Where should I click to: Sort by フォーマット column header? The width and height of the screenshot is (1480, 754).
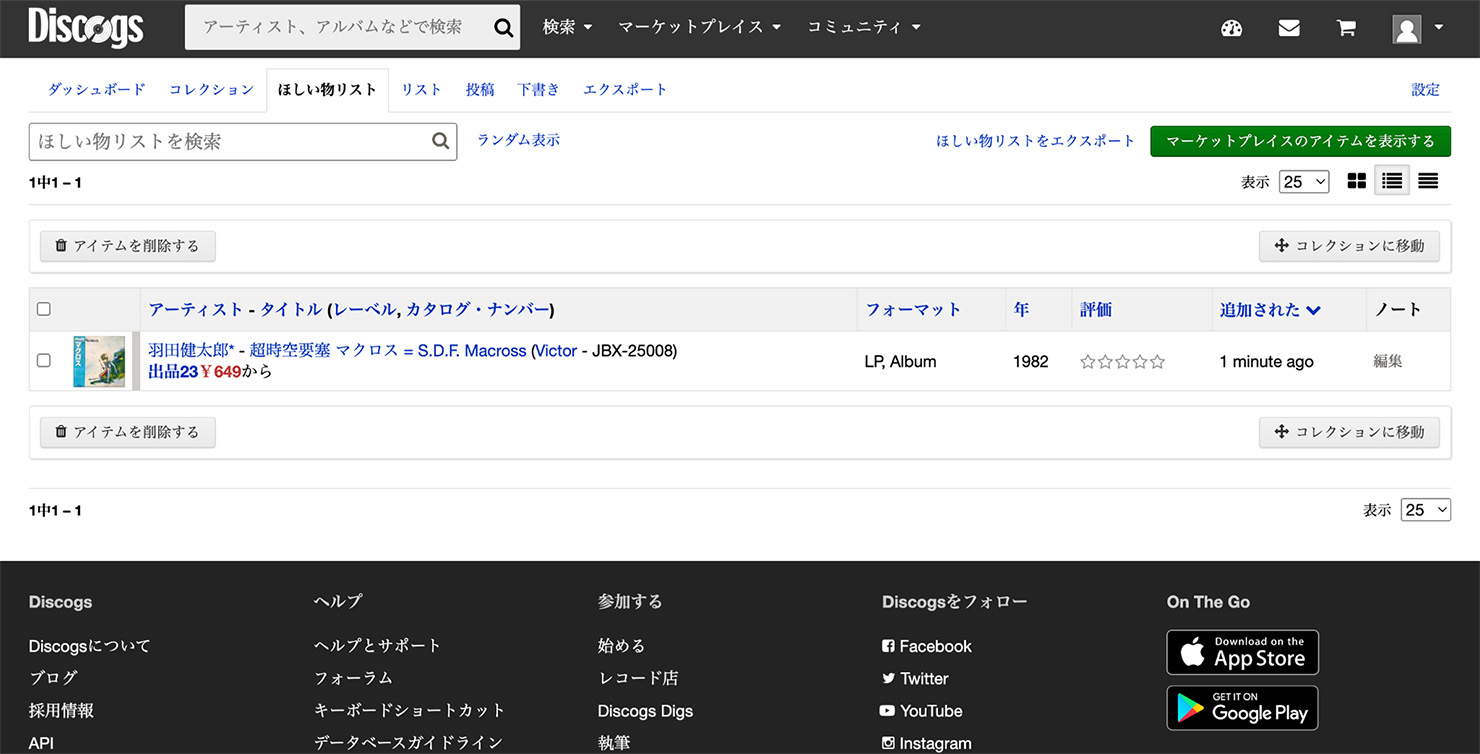pos(913,310)
